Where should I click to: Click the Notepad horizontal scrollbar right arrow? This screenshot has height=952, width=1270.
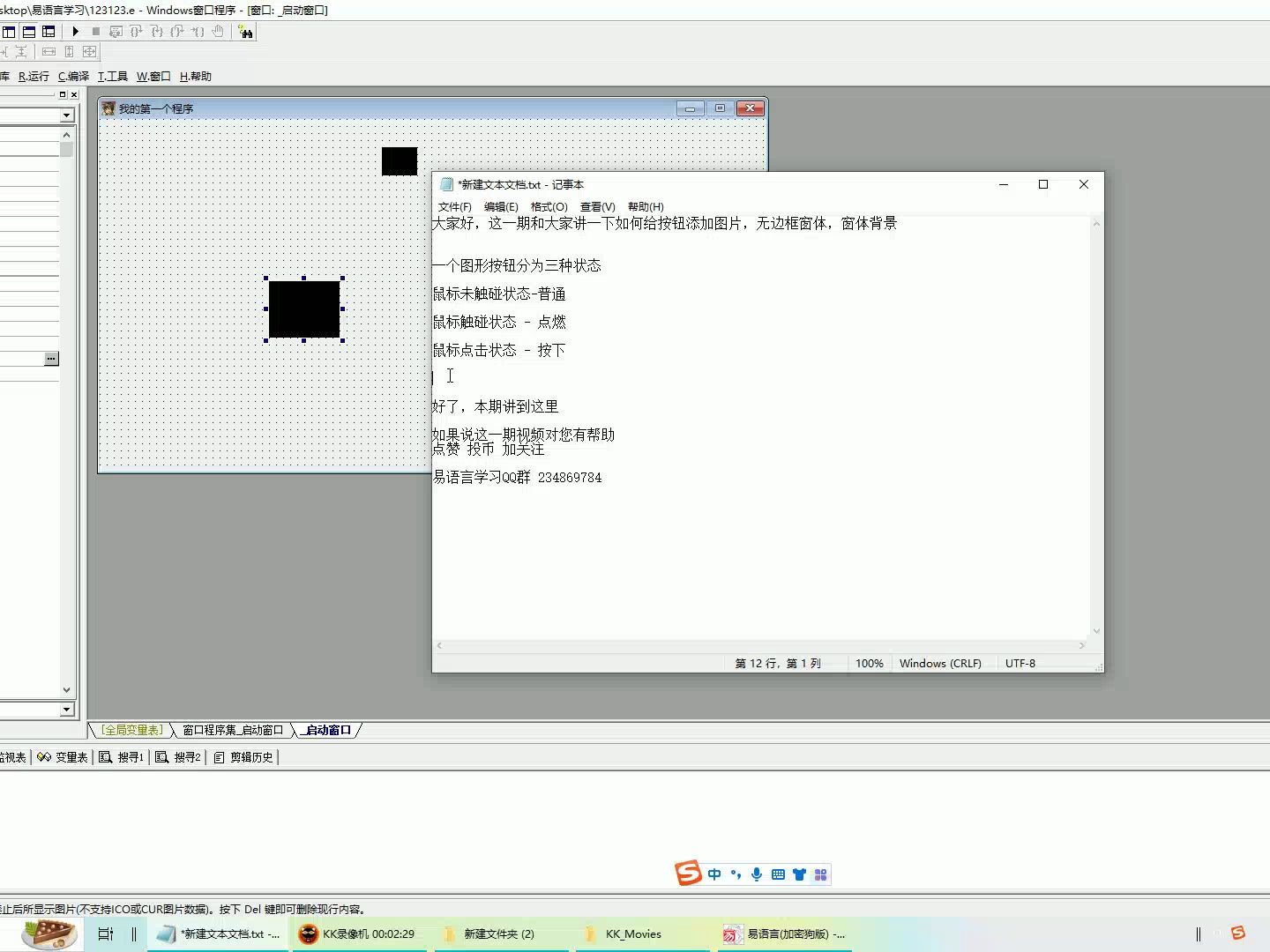tap(1082, 645)
